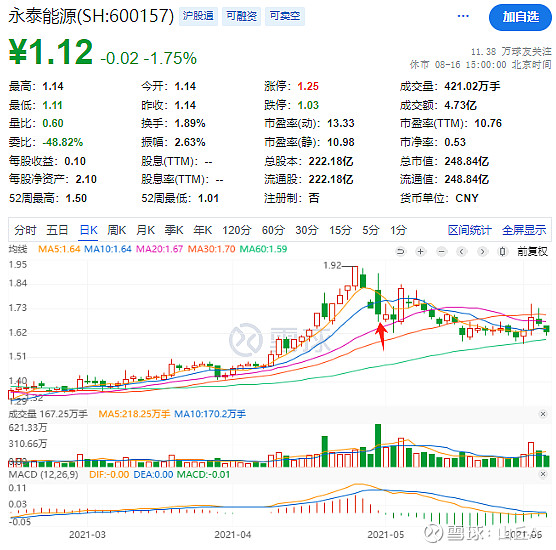Zoom out chart with minus icon
The image size is (556, 550).
tap(441, 252)
